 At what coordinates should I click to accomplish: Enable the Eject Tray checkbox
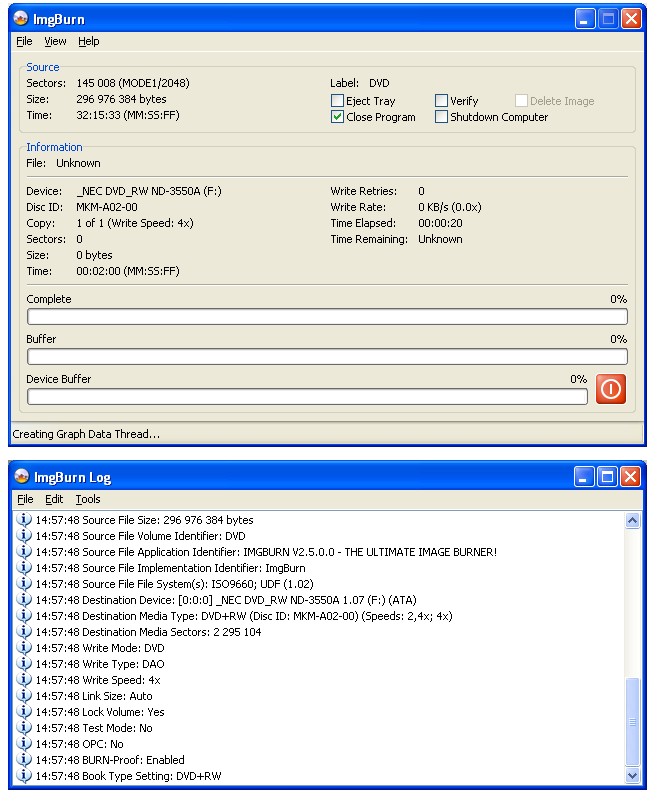coord(337,101)
